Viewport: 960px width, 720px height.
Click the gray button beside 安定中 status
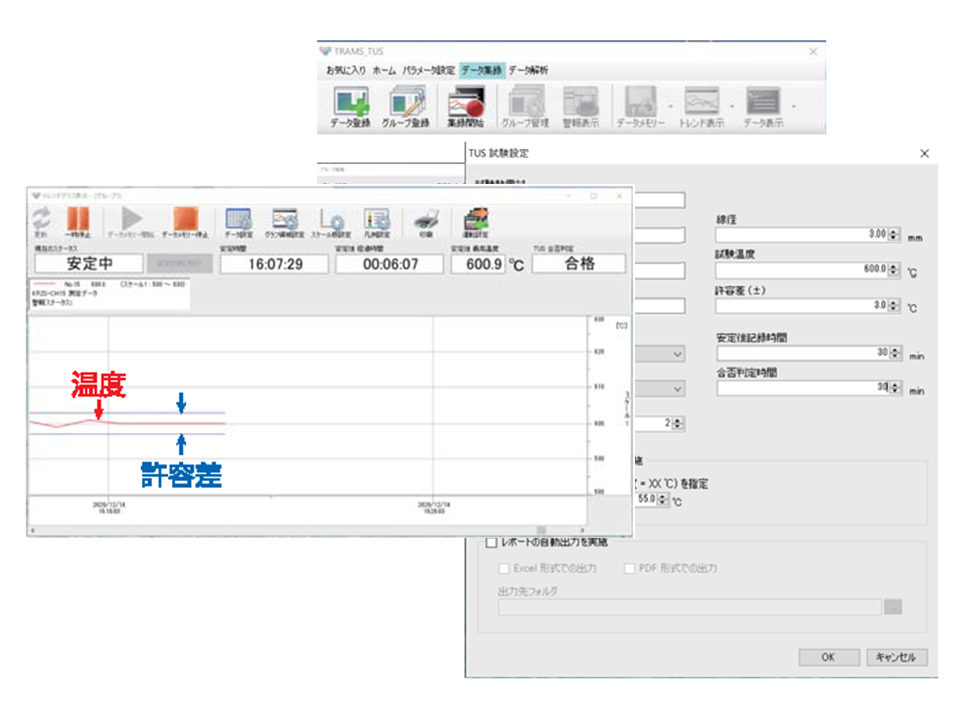pos(180,264)
